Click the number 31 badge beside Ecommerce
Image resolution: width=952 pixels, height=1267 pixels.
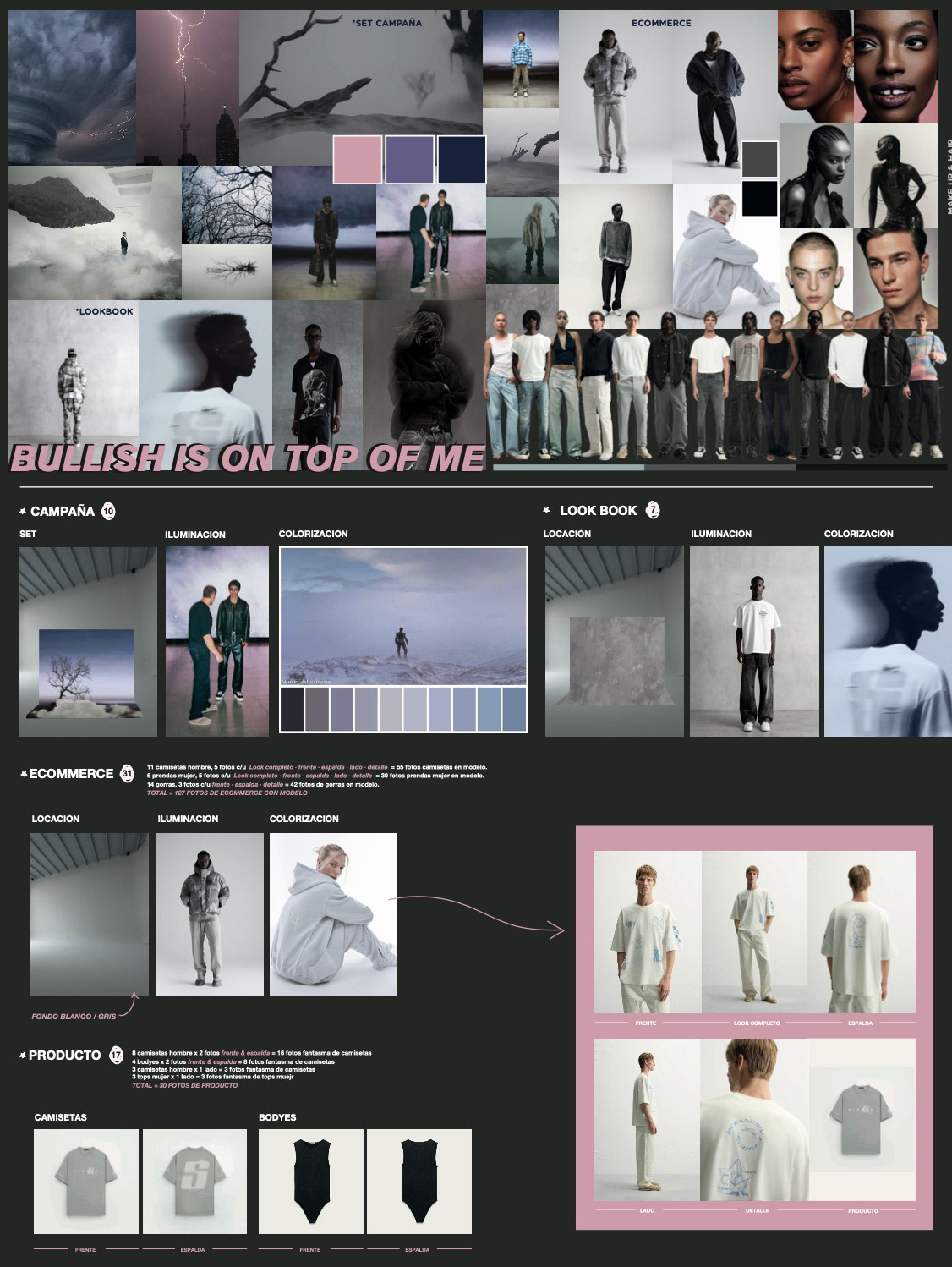[128, 773]
